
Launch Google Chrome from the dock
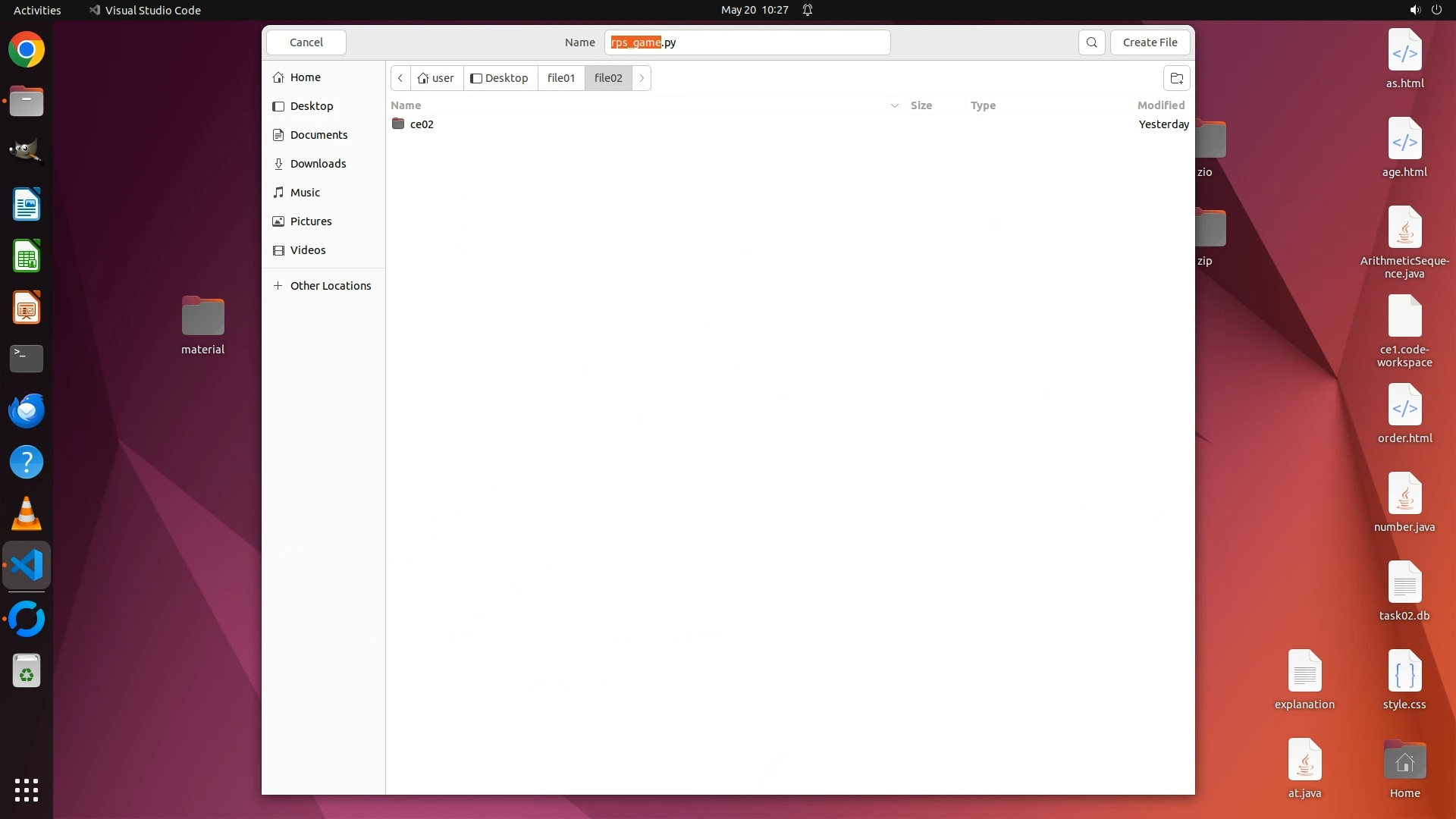click(x=27, y=50)
